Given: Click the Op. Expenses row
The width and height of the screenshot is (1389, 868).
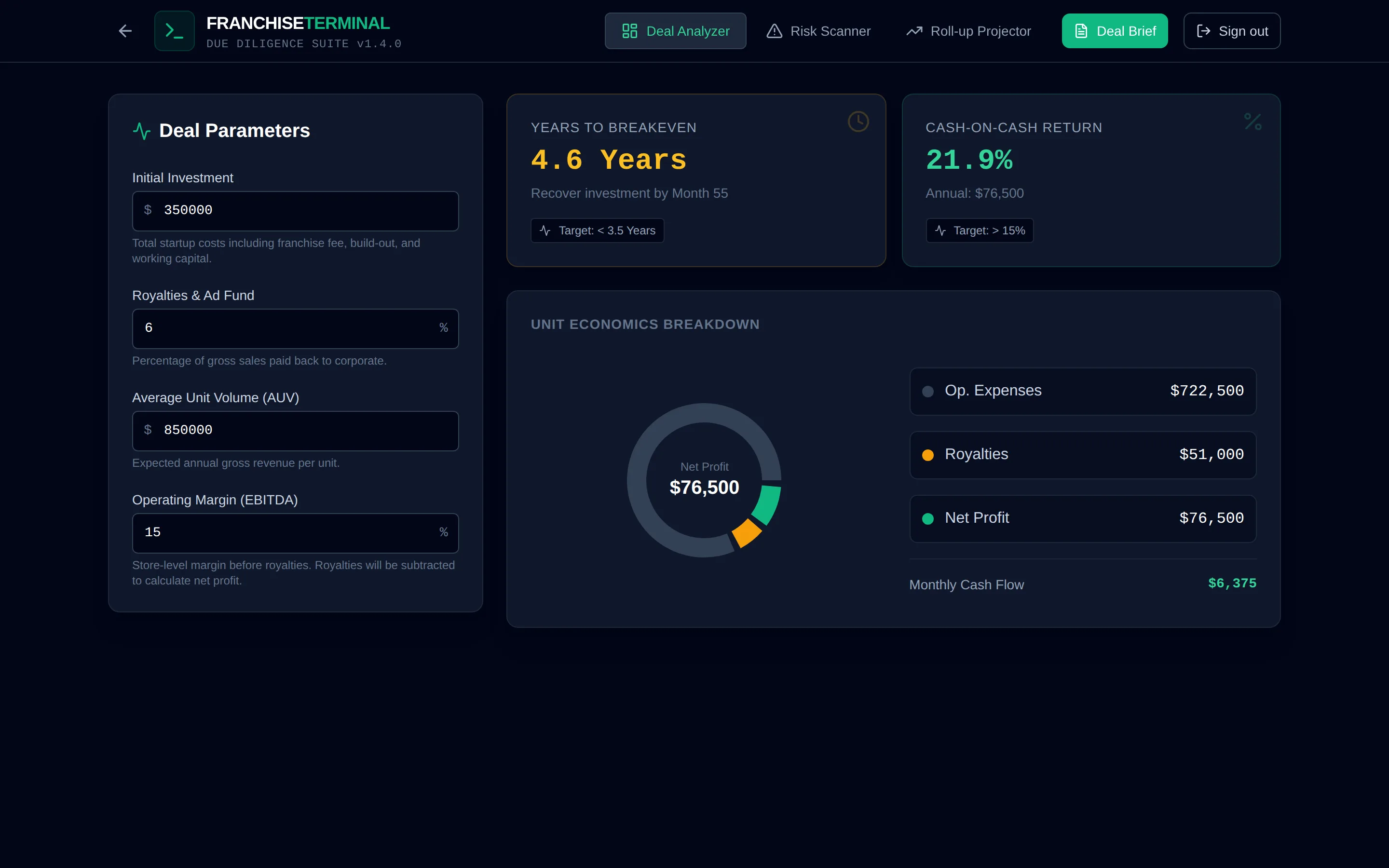Looking at the screenshot, I should click(1082, 391).
